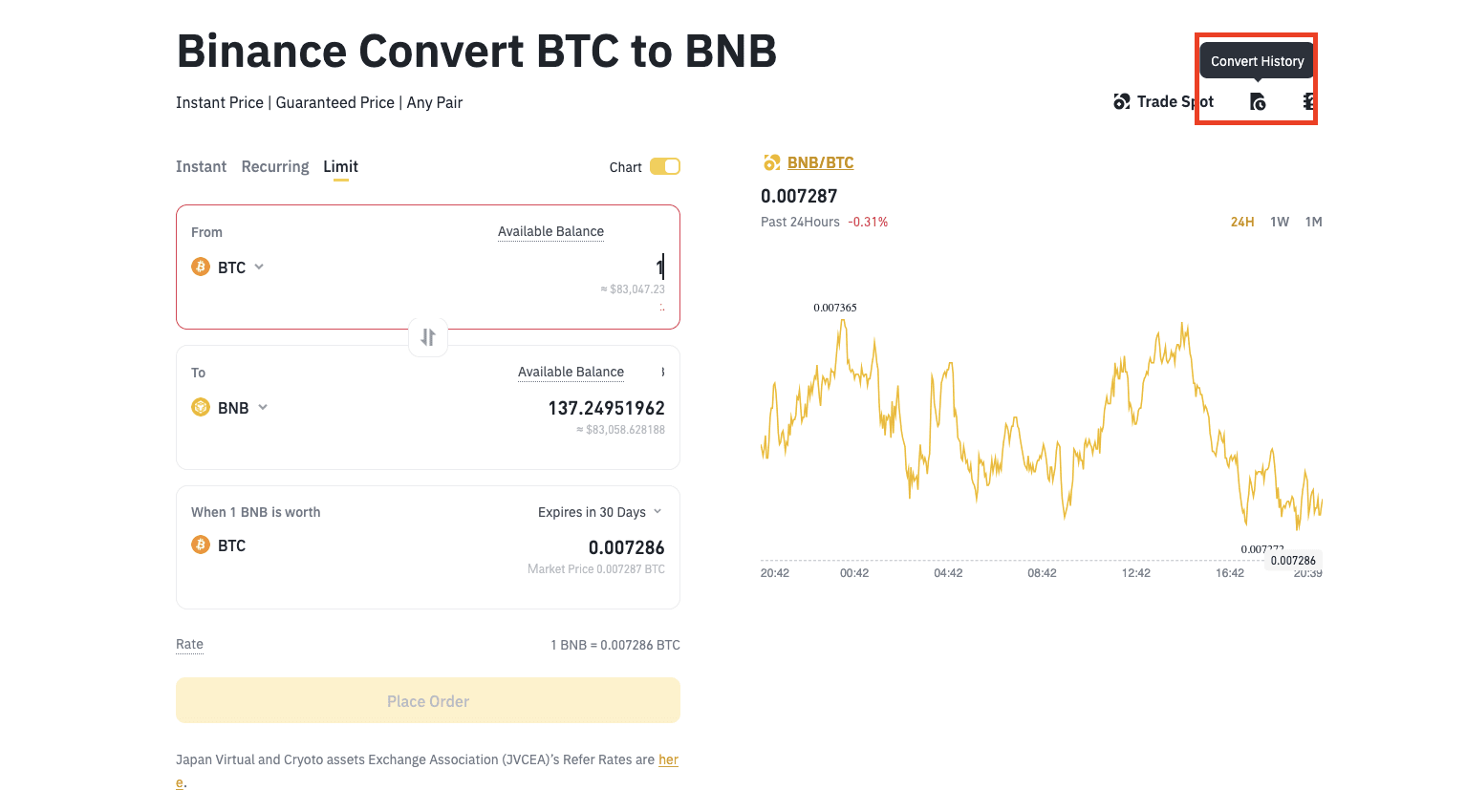Screen dimensions: 1466x812
Task: Swap the From and To currencies
Action: pos(428,337)
